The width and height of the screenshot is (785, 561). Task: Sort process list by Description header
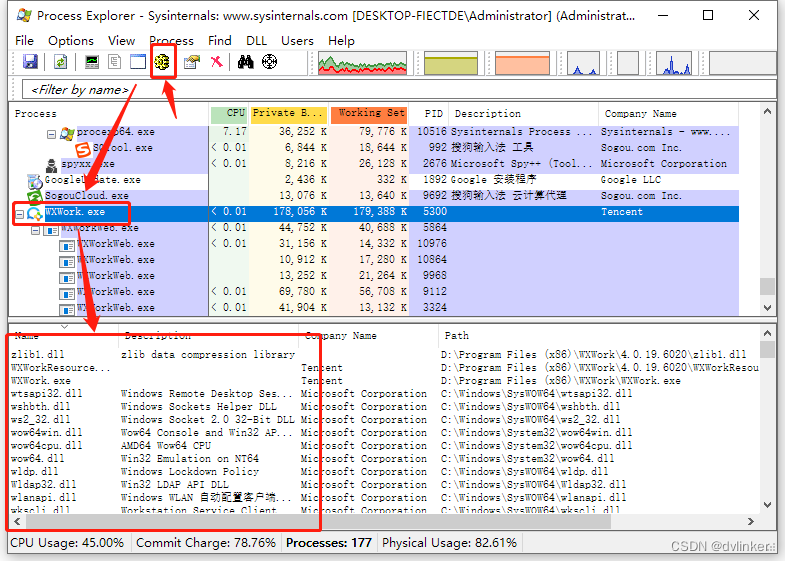coord(524,114)
